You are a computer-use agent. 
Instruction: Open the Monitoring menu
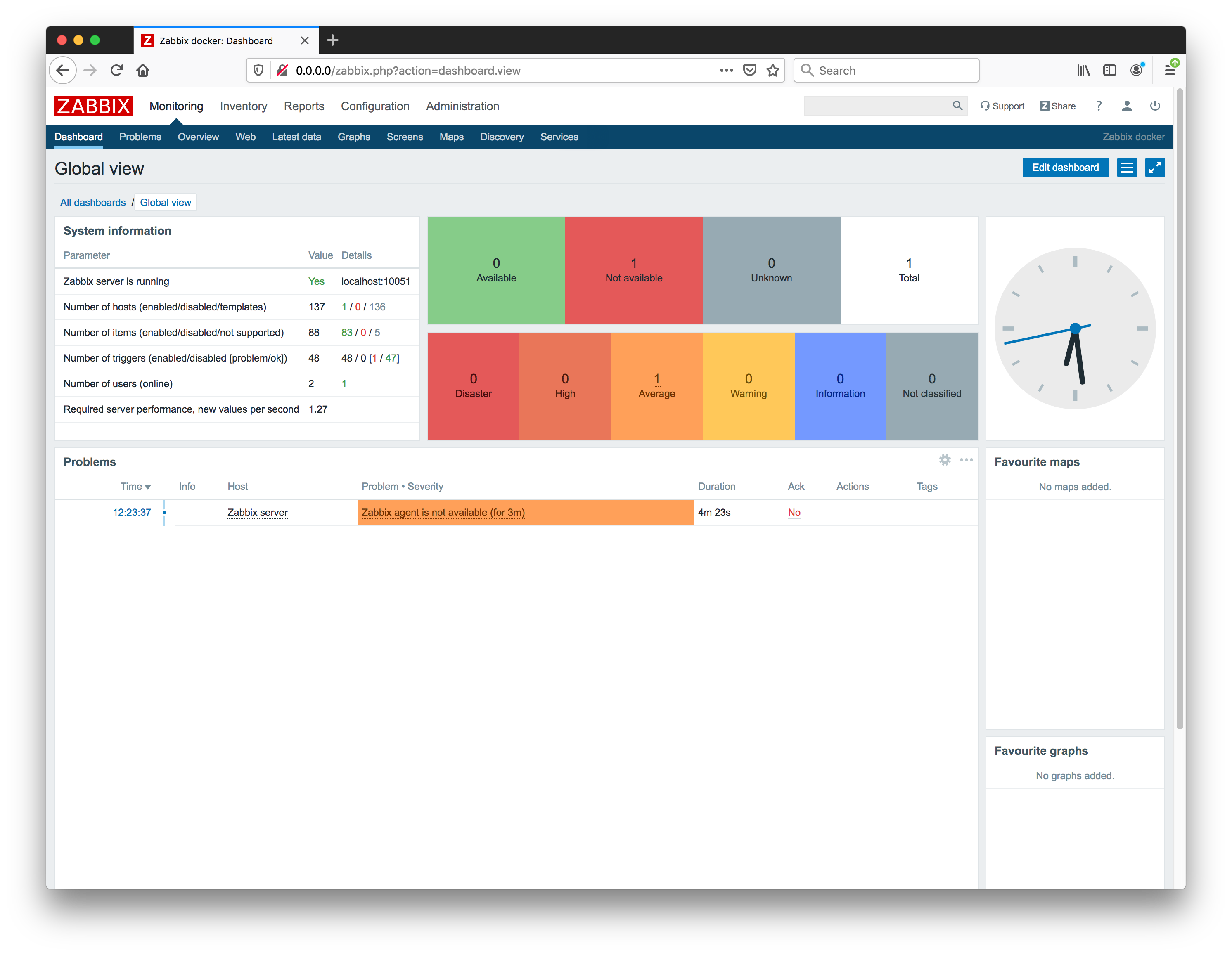coord(176,106)
